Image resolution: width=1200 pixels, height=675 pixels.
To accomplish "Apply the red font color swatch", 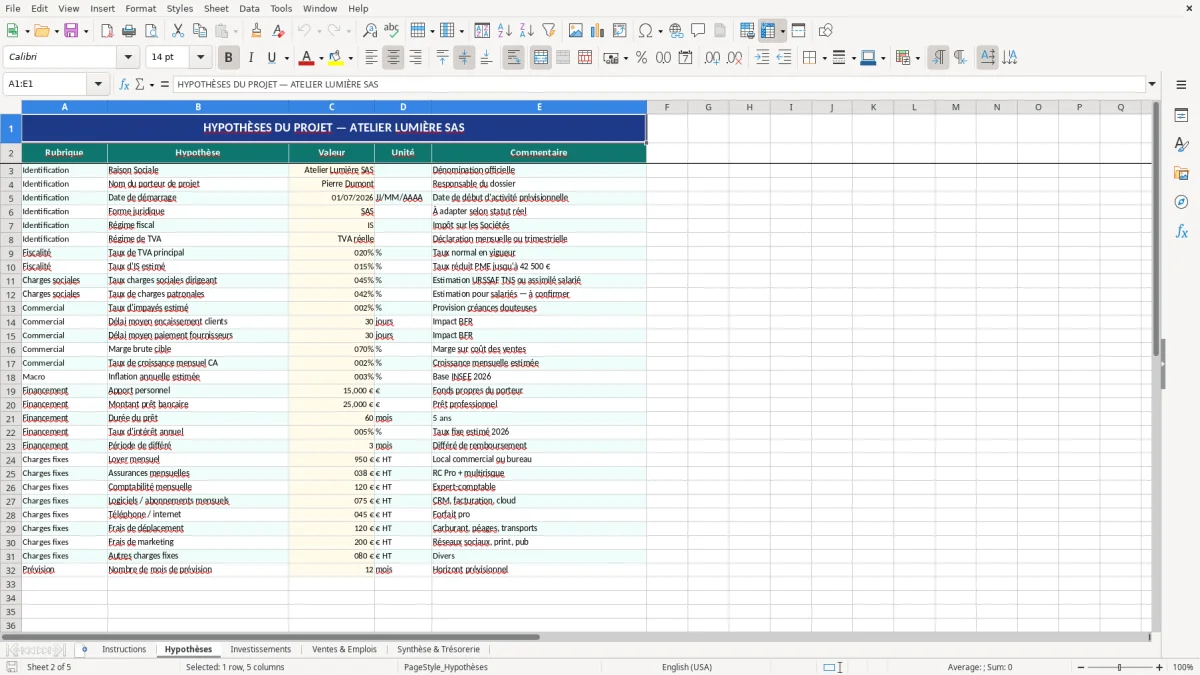I will click(x=307, y=58).
